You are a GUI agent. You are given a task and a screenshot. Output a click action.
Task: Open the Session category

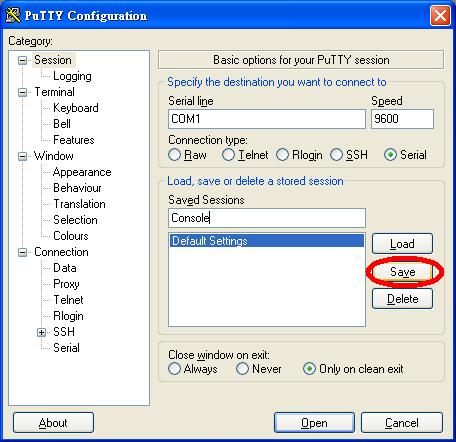(53, 60)
